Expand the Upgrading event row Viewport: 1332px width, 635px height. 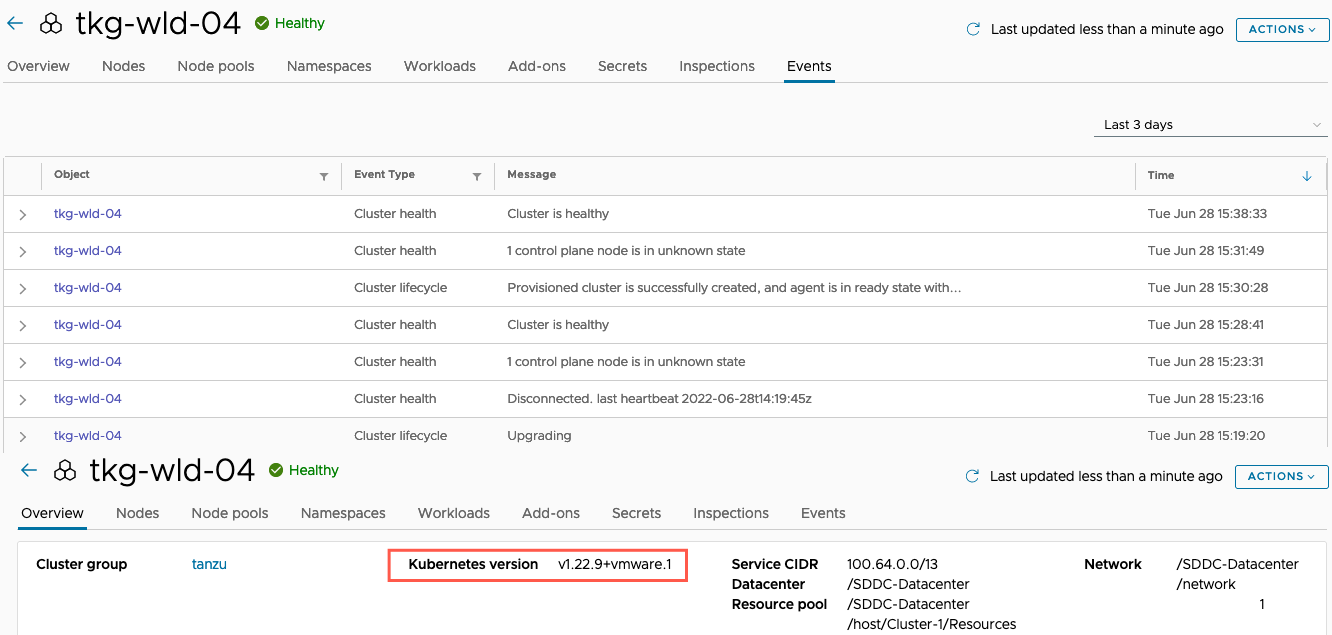(23, 436)
